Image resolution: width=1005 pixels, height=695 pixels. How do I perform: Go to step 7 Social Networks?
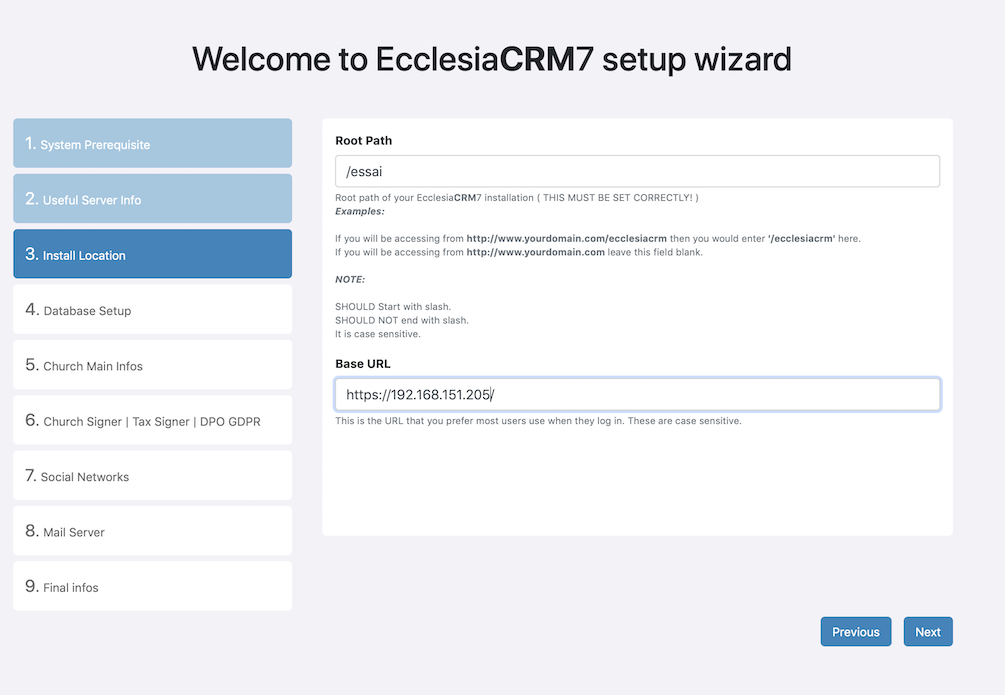[153, 476]
